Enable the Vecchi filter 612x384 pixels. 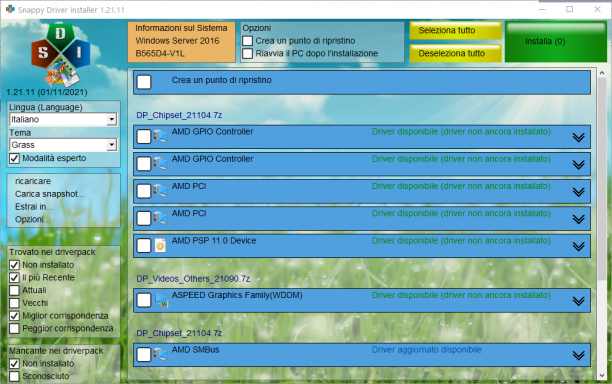[x=14, y=303]
